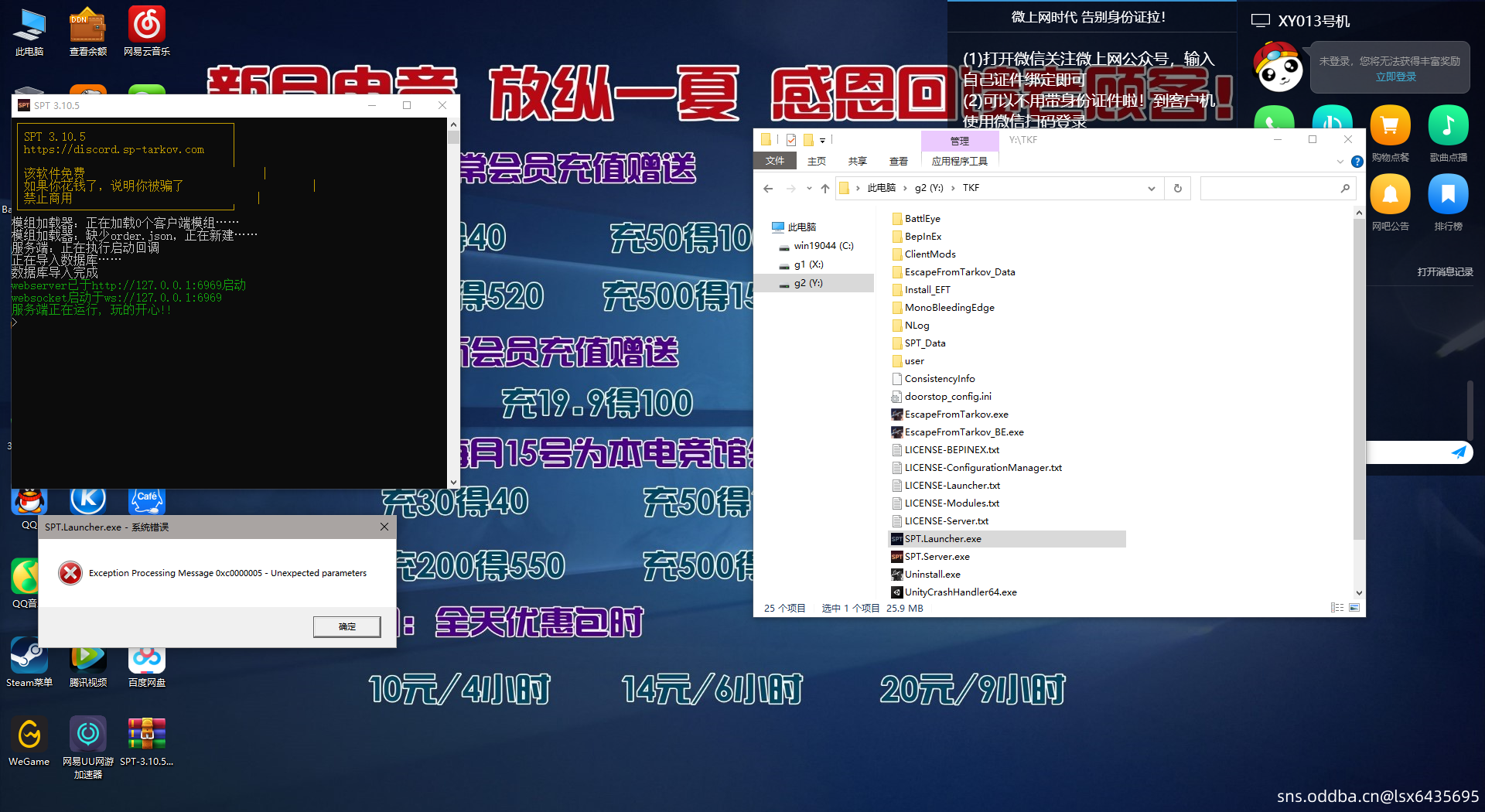The height and width of the screenshot is (812, 1485).
Task: Expand breadcrumb arrow after g2 (Y:)
Action: click(953, 188)
